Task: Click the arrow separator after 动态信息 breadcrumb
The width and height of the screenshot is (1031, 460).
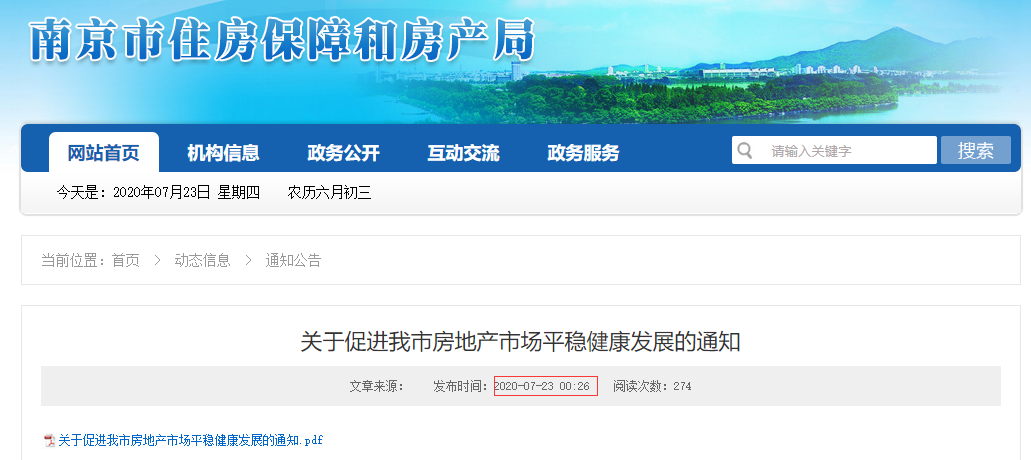Action: (248, 260)
